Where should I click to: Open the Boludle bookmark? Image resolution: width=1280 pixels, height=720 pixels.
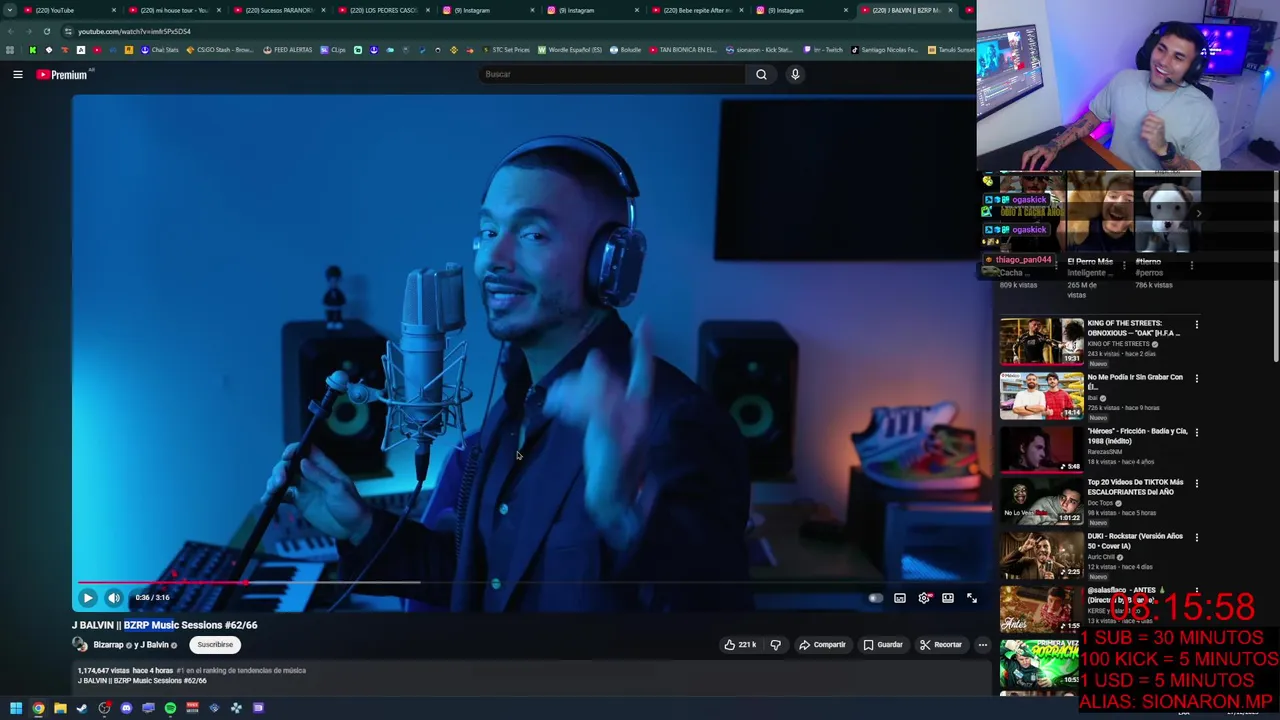(626, 50)
